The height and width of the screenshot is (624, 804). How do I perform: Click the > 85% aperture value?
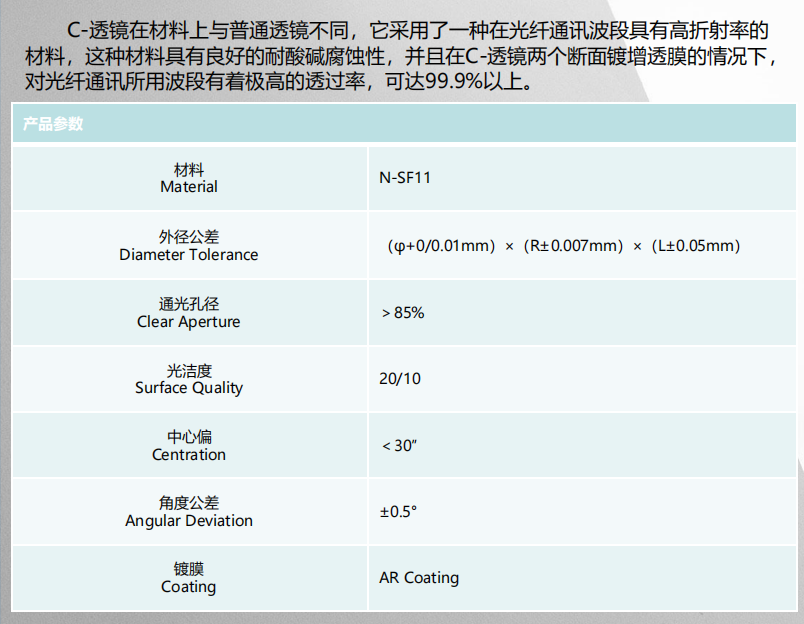[x=403, y=313]
